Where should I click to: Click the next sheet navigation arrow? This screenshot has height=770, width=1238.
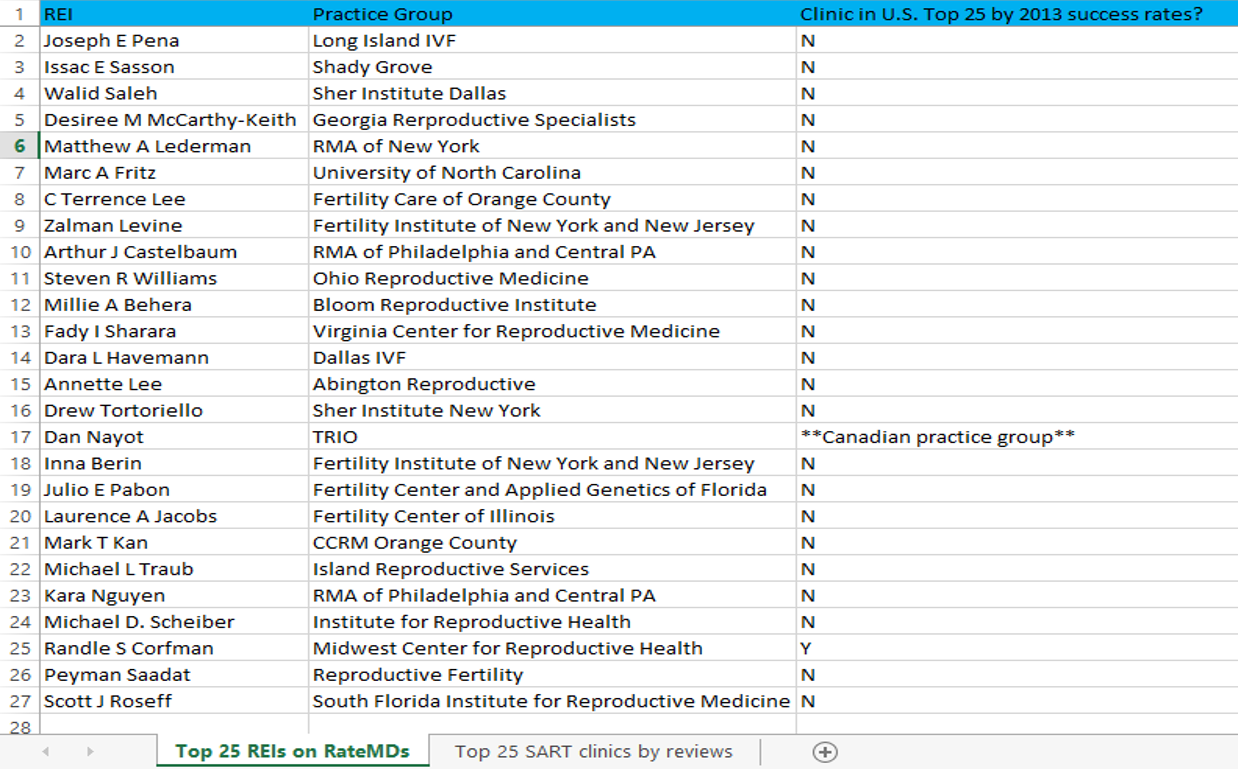pos(90,752)
